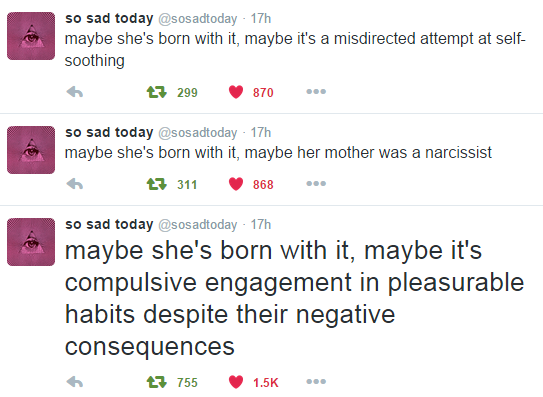
Task: Open 17h timestamp of first tweet
Action: (261, 18)
